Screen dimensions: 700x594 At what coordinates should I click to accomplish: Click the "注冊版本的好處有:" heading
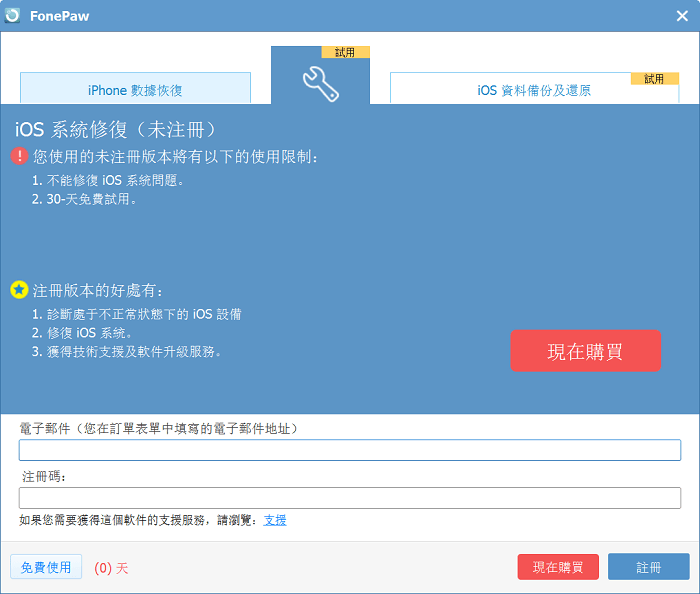click(x=97, y=291)
